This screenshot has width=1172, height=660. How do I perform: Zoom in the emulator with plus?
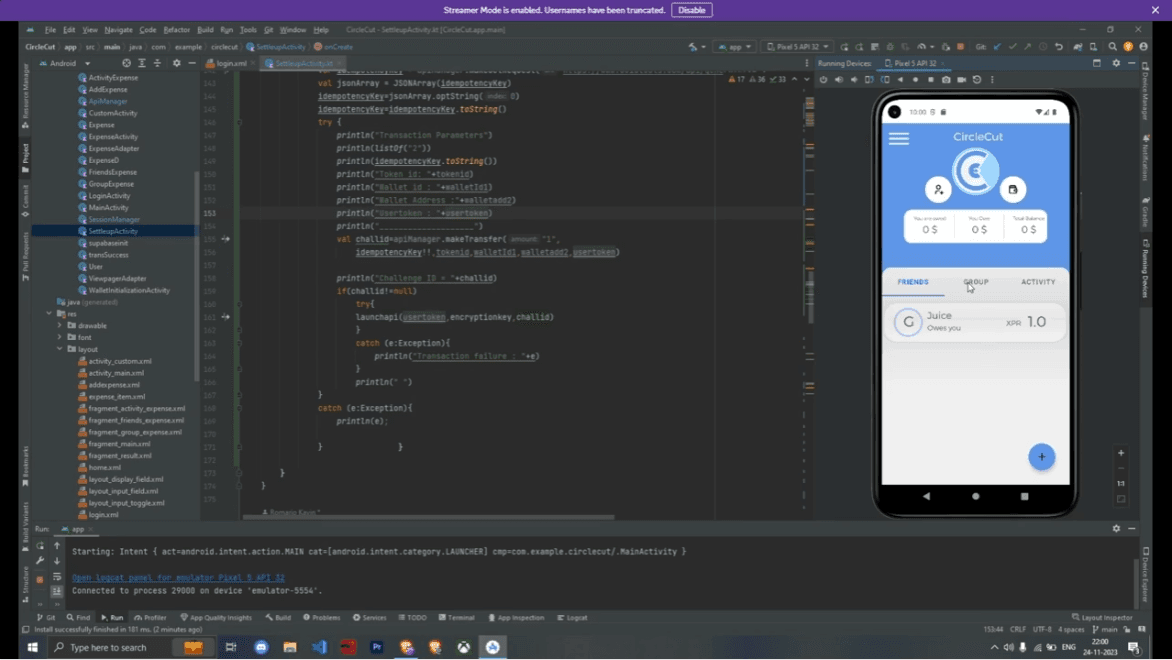tap(1120, 453)
